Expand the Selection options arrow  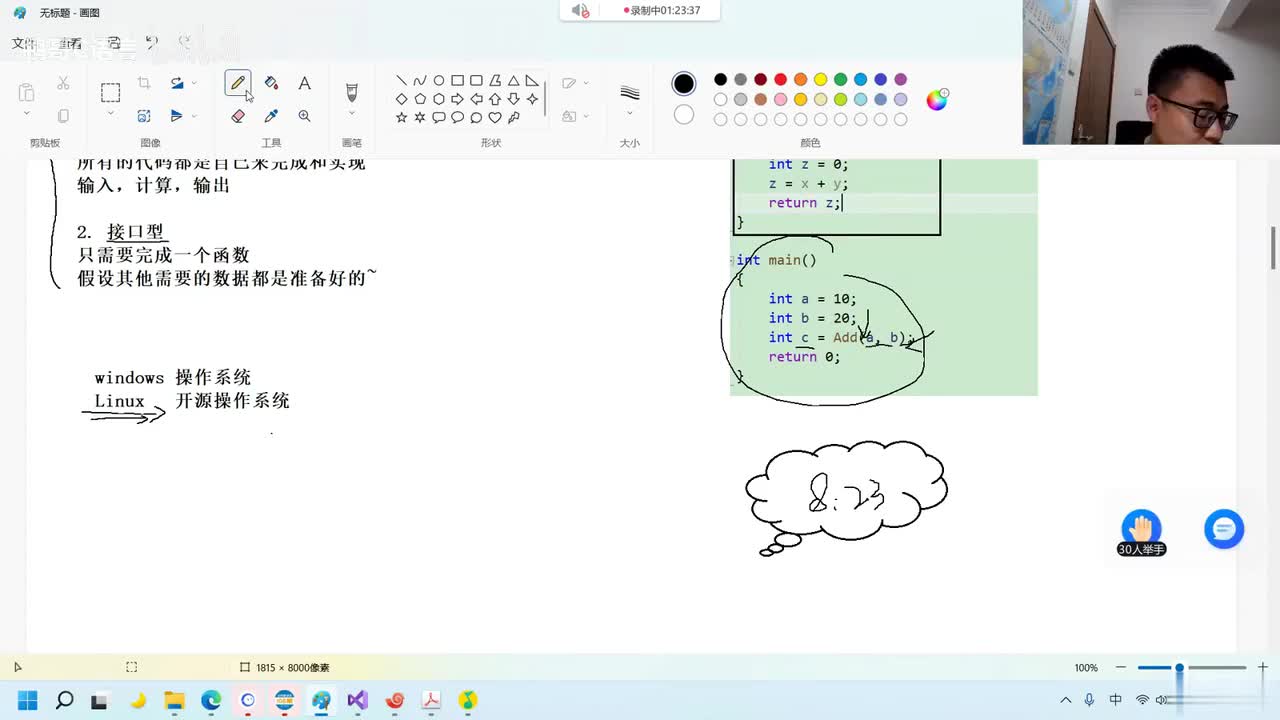coord(110,115)
